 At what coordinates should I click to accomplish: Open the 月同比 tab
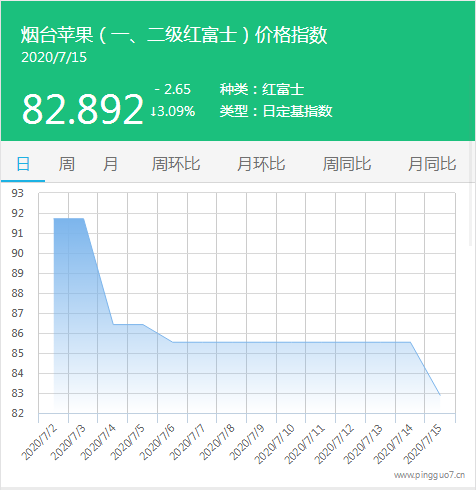point(432,164)
